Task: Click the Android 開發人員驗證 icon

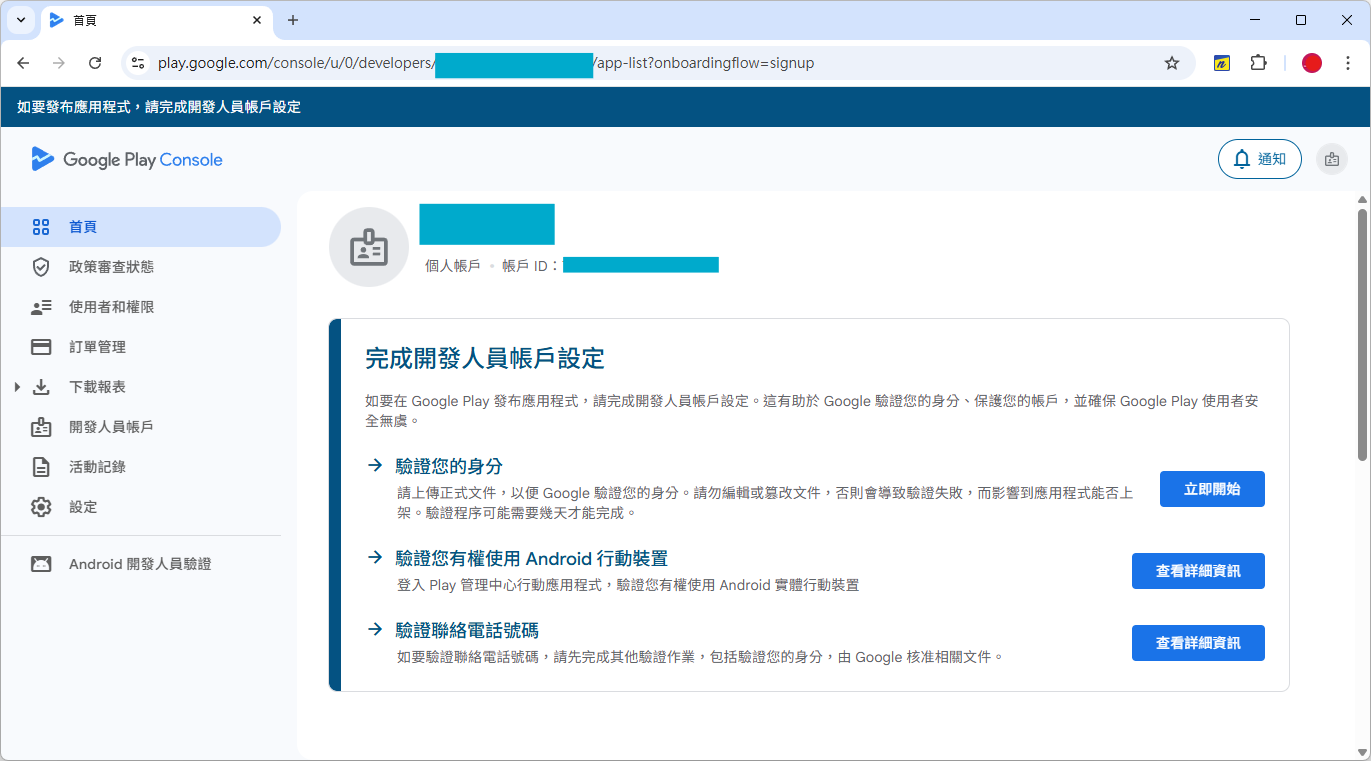Action: (41, 564)
